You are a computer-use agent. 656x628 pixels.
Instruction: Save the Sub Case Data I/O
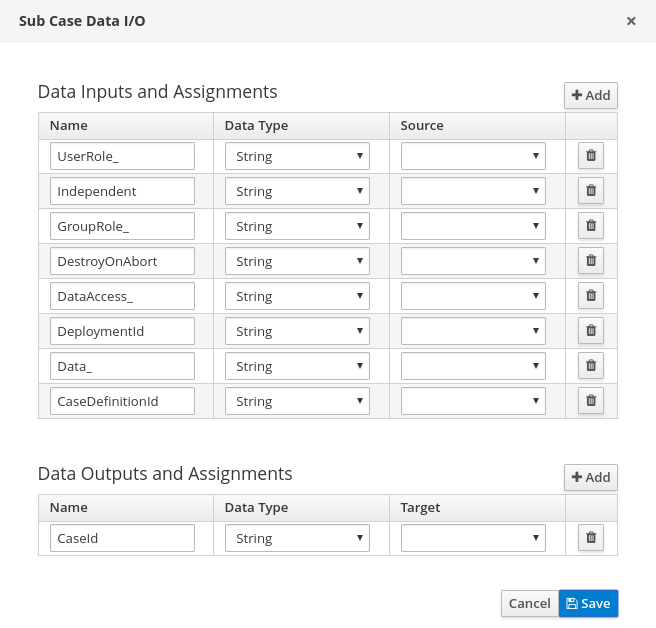pos(588,603)
